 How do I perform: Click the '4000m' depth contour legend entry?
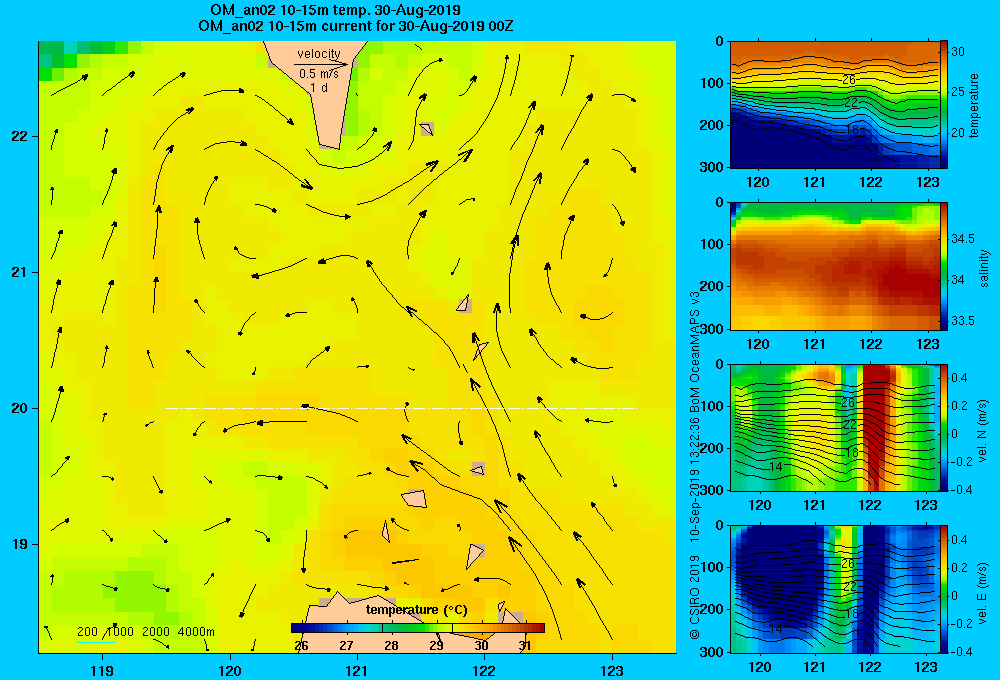click(x=196, y=632)
